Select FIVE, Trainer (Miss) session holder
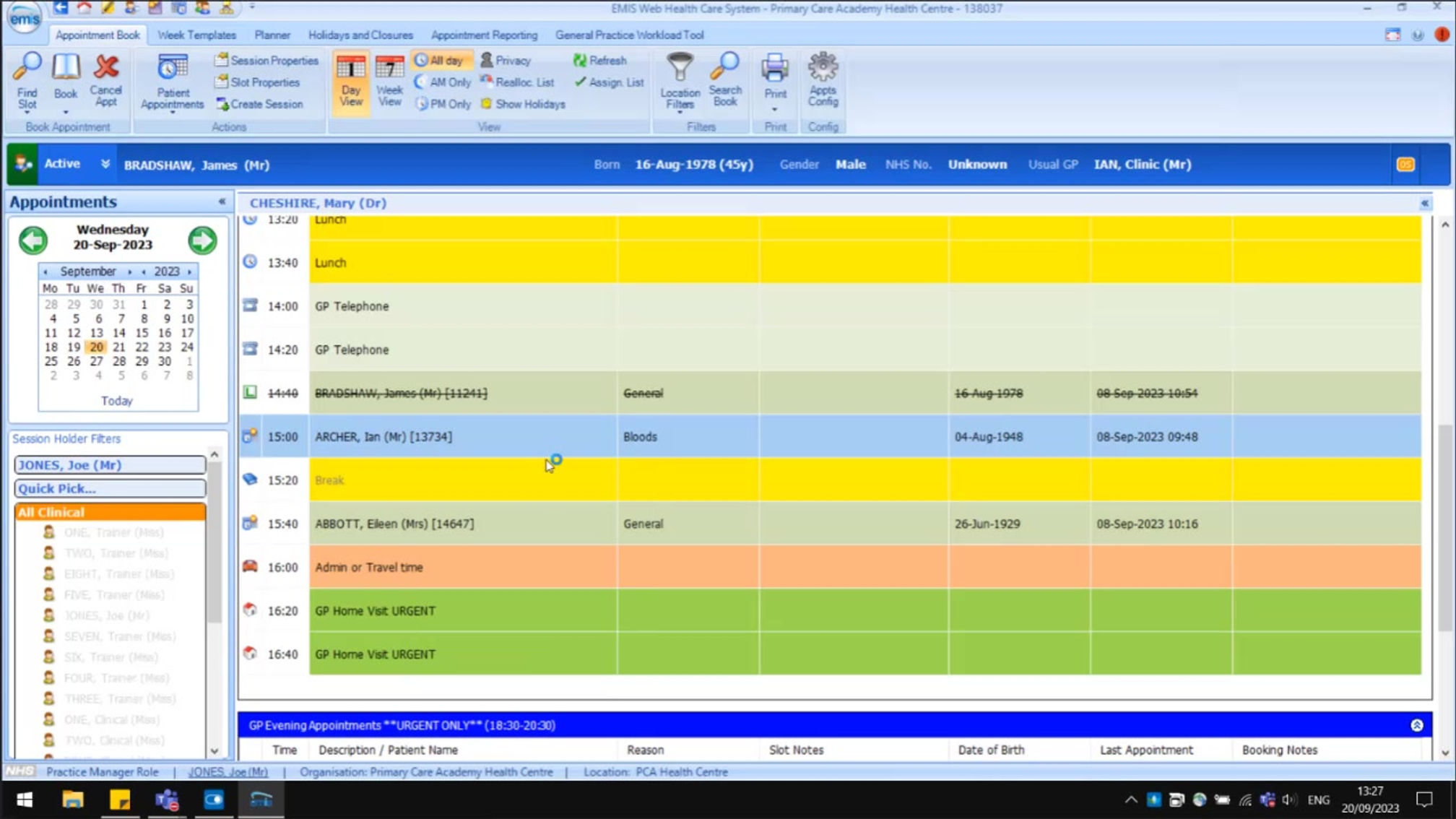 [x=114, y=595]
